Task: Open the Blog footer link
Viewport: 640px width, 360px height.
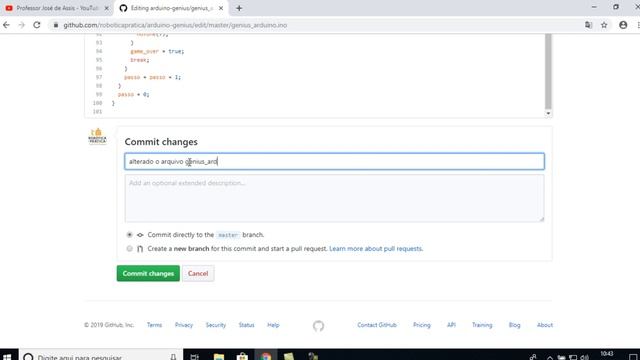Action: tap(514, 325)
